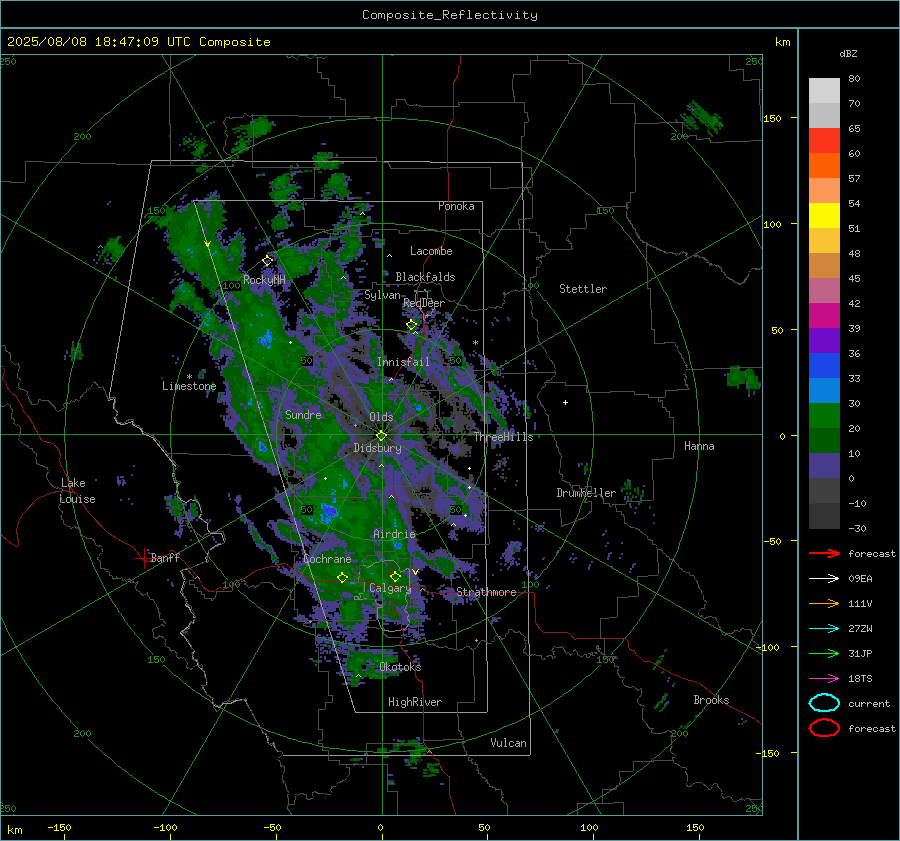Click the cyan current ellipse legend icon
The width and height of the screenshot is (900, 841).
(x=824, y=703)
